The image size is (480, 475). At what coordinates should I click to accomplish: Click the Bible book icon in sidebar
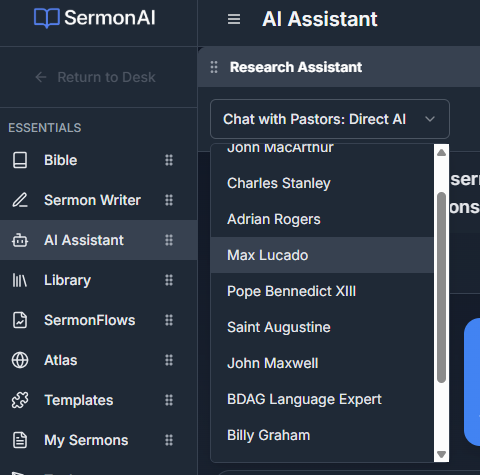tap(20, 160)
